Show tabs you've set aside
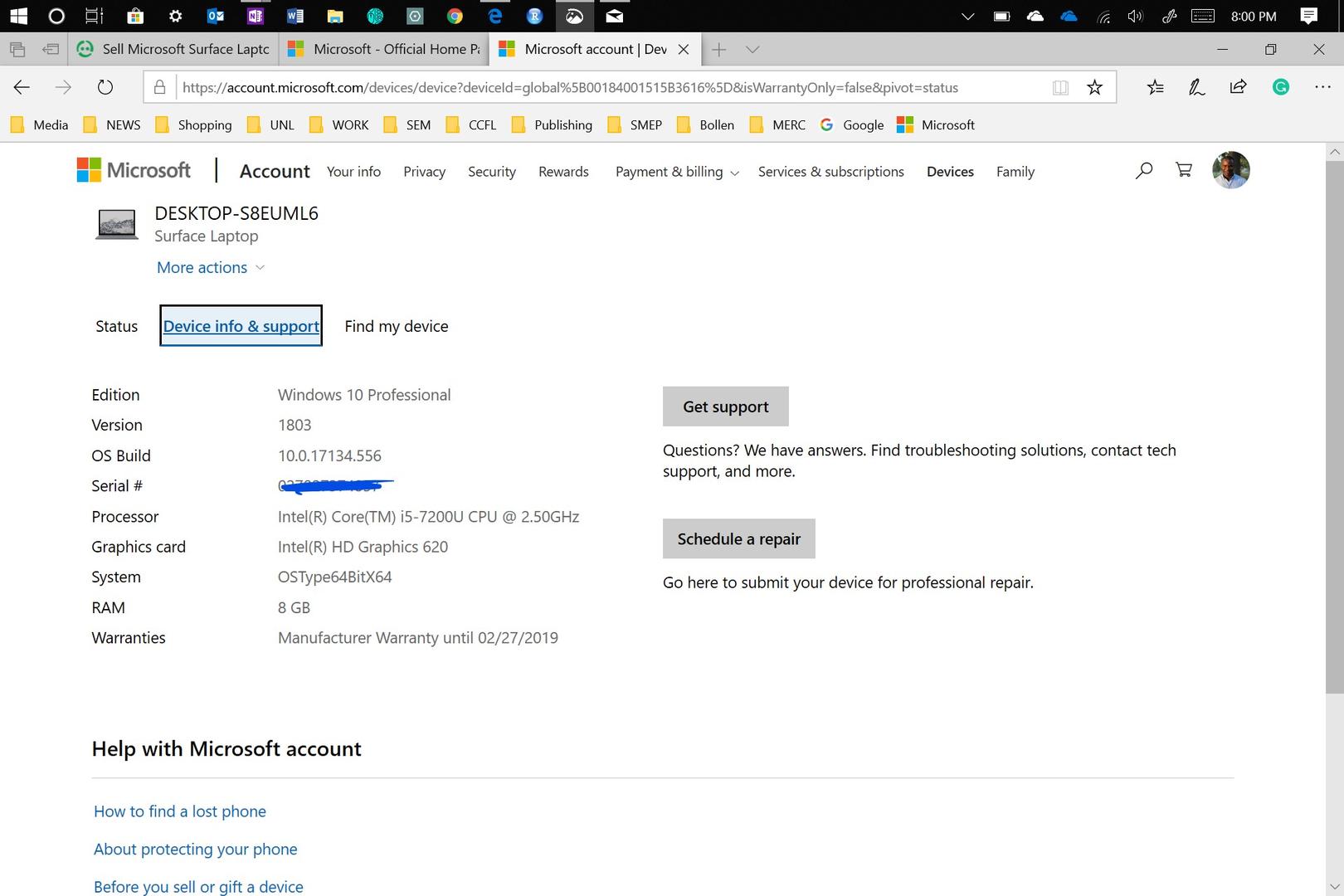This screenshot has width=1344, height=896. click(17, 49)
